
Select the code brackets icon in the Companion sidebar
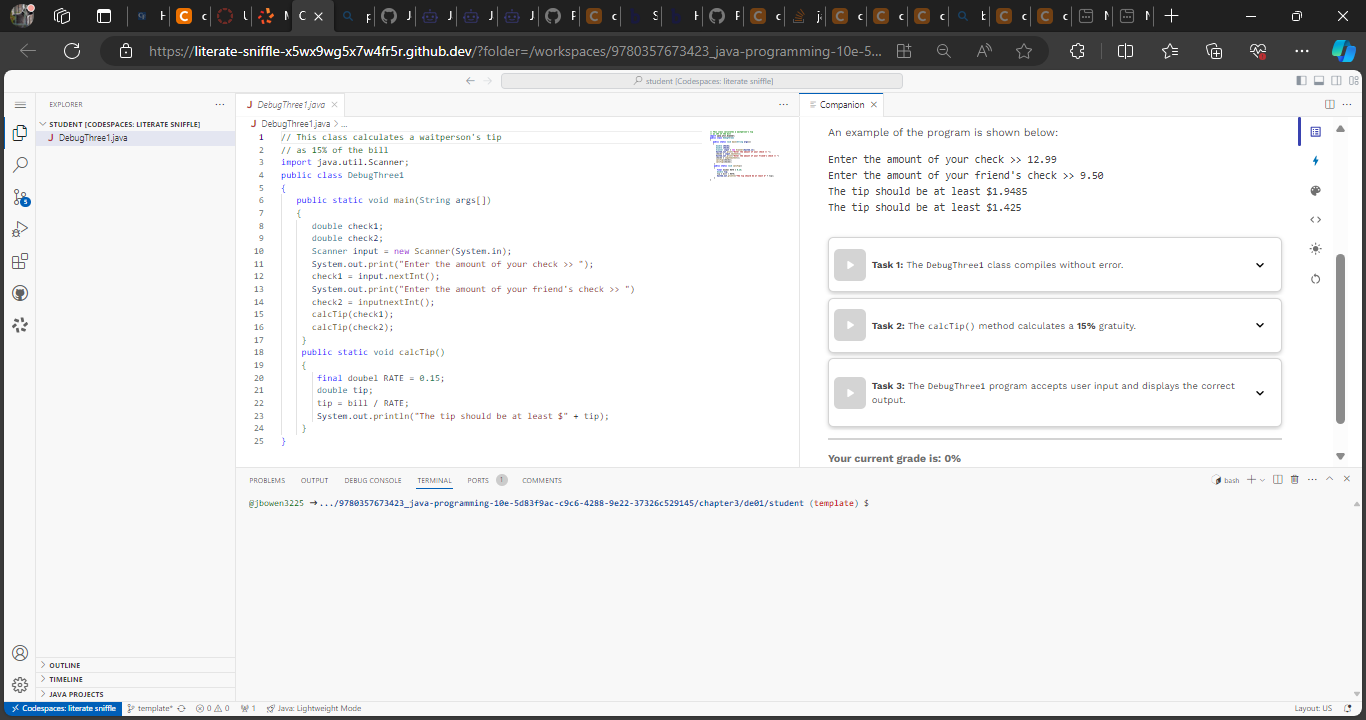coord(1315,218)
